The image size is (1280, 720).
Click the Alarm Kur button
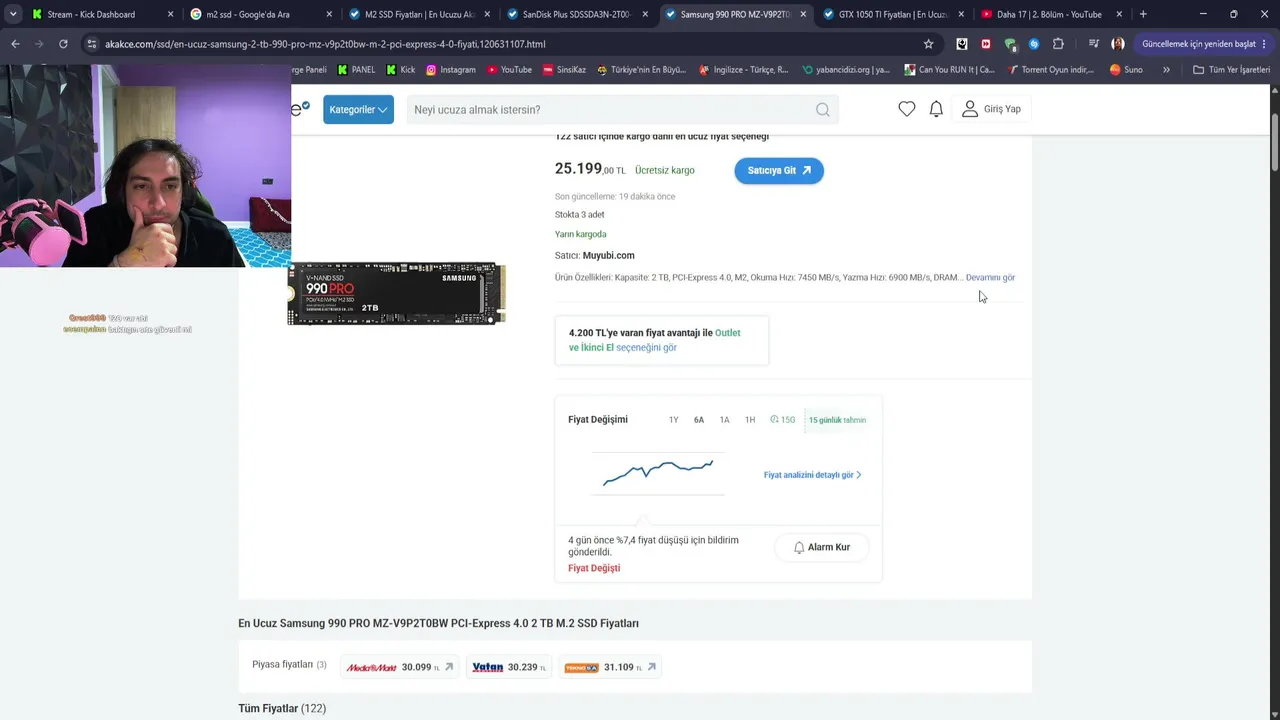[x=821, y=547]
